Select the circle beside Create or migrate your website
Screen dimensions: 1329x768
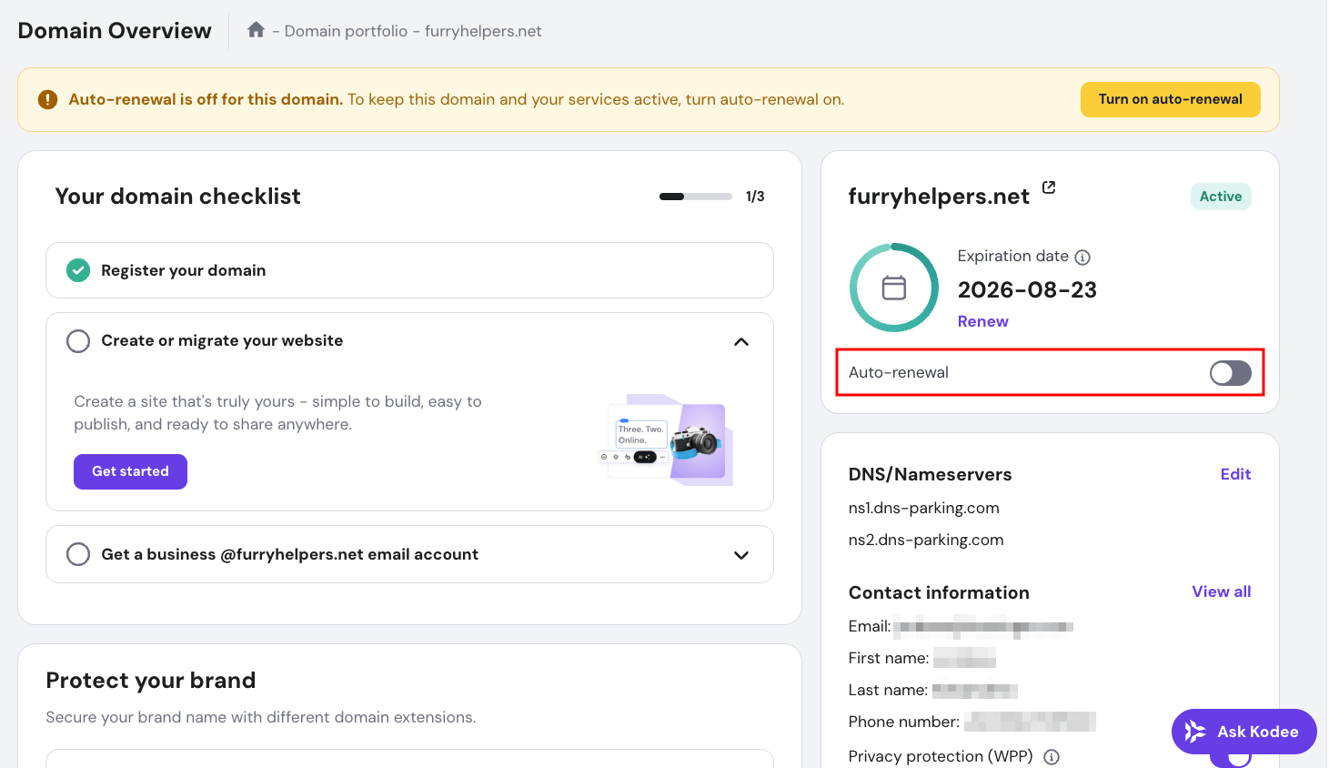[78, 341]
